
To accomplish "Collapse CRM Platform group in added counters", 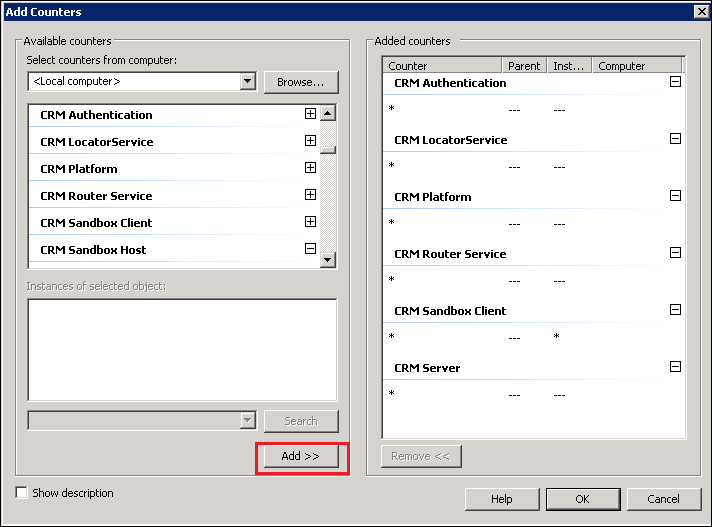I will click(x=675, y=196).
